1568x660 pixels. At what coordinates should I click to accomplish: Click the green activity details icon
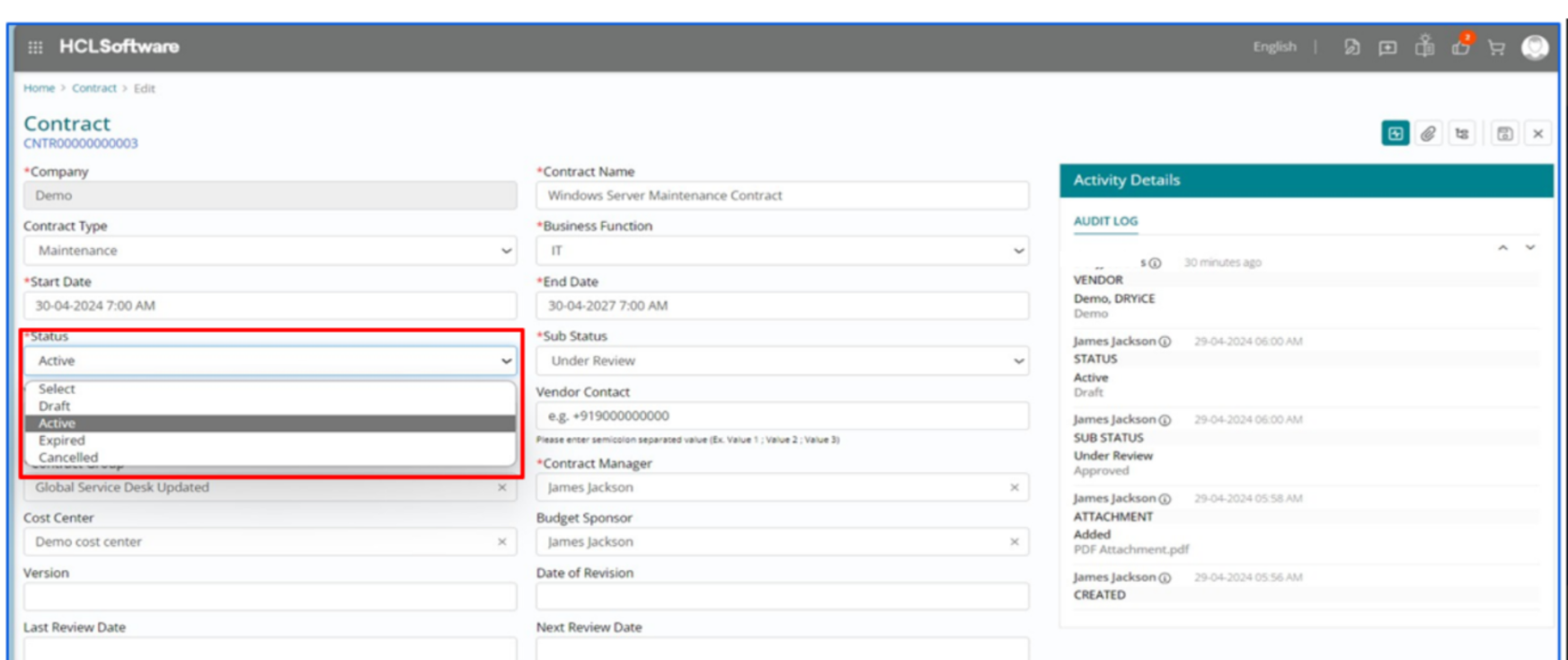tap(1395, 134)
